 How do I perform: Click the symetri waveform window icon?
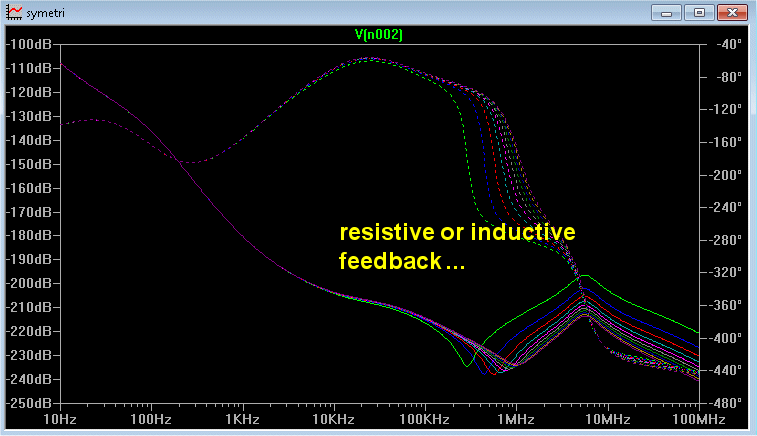tap(14, 12)
